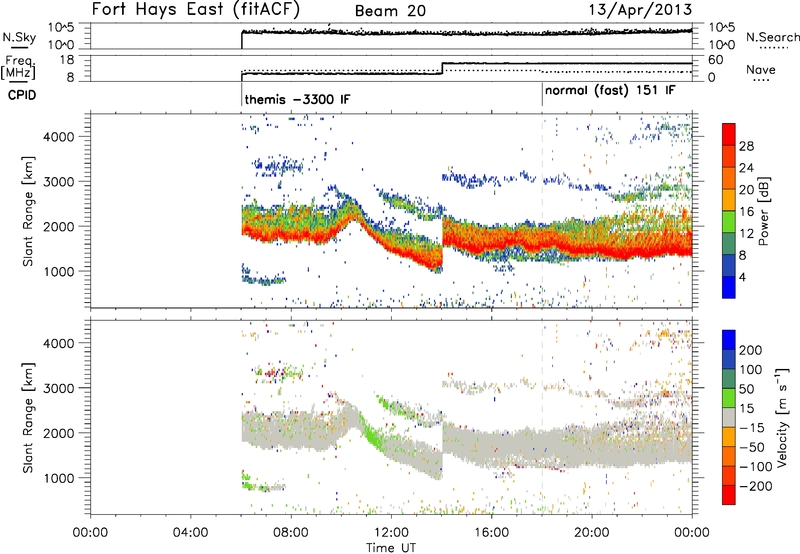Viewport: 800px width, 554px height.
Task: Click the '12:00' time tick label
Action: point(391,533)
